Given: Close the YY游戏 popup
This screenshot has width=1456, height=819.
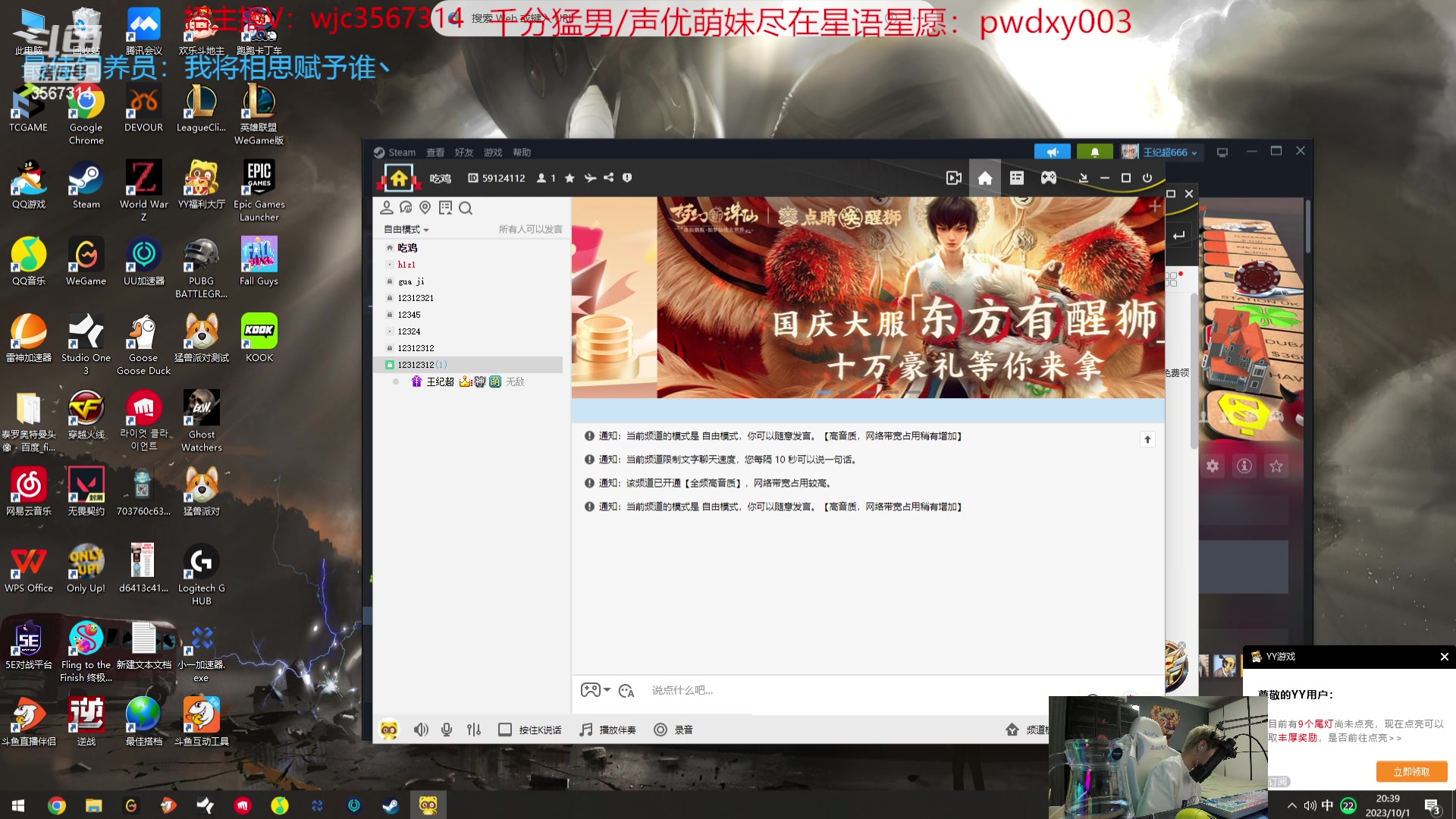Looking at the screenshot, I should 1444,657.
